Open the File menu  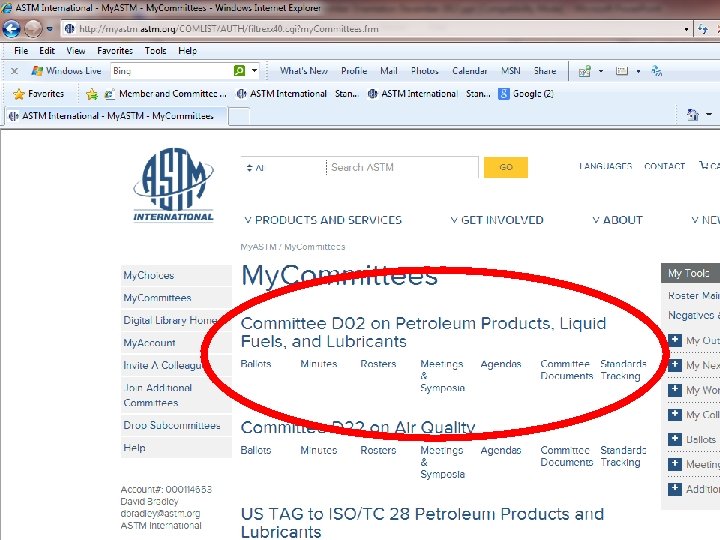click(x=21, y=51)
